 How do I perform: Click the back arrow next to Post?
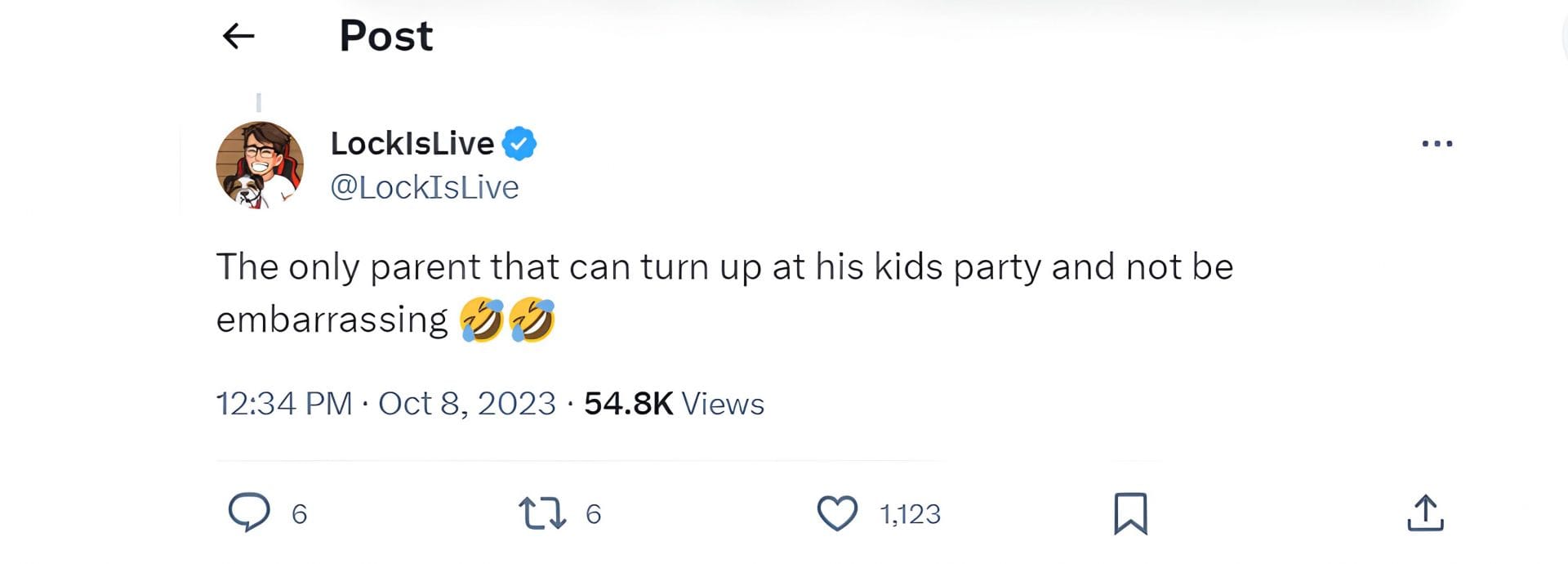click(238, 36)
